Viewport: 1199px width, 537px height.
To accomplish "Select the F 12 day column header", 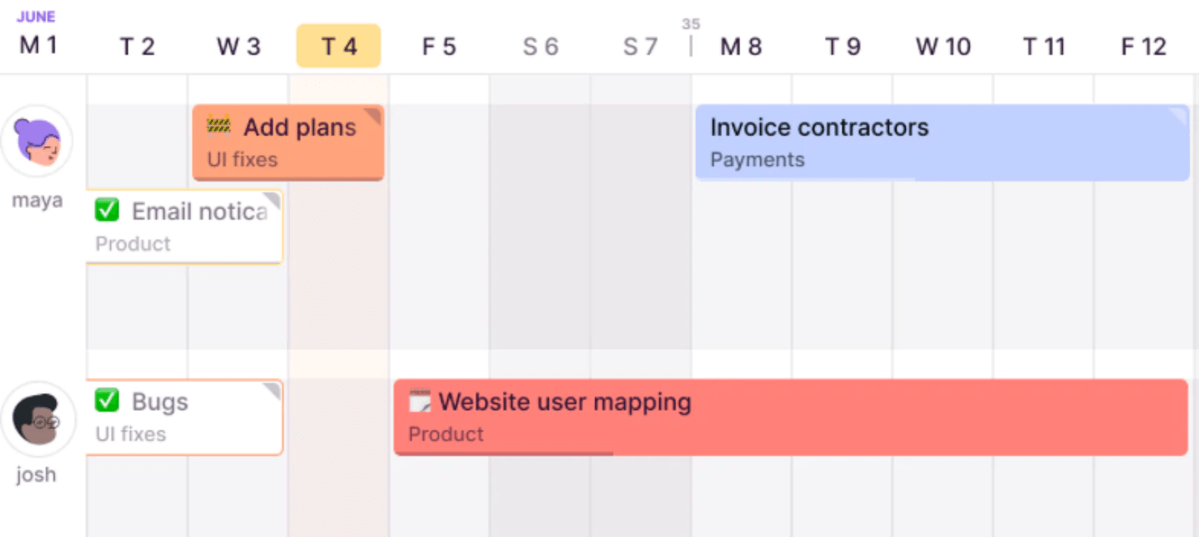I will point(1144,47).
